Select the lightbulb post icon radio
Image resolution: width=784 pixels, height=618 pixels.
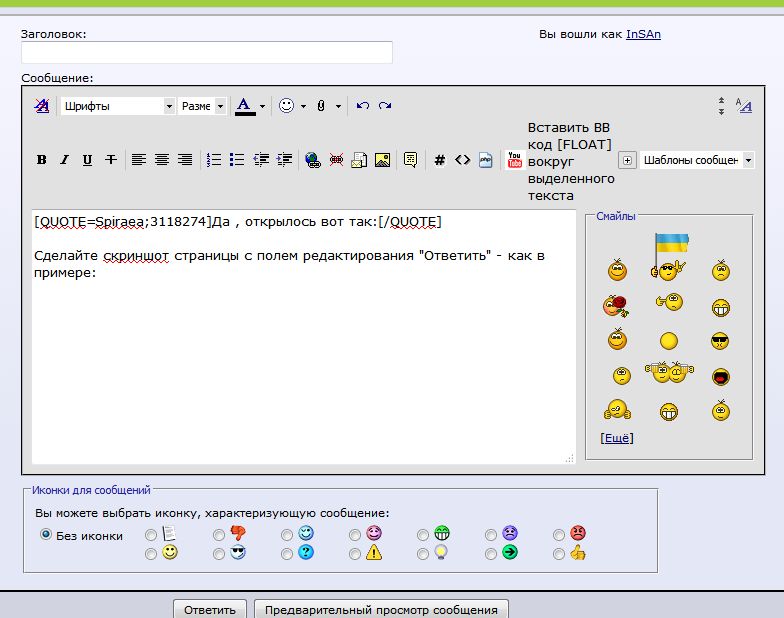pos(422,554)
